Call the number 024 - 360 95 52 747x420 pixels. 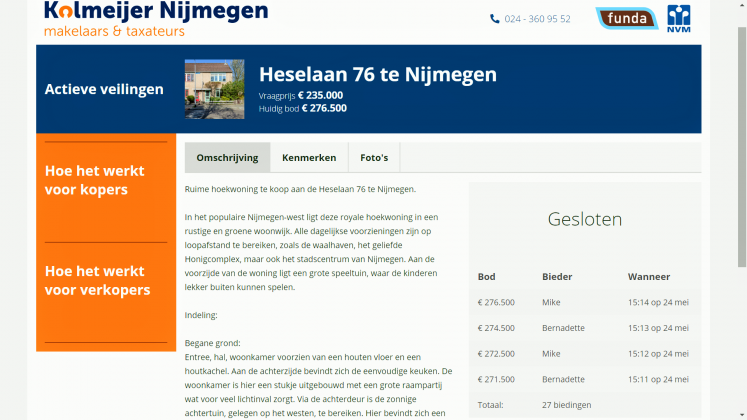pyautogui.click(x=537, y=19)
